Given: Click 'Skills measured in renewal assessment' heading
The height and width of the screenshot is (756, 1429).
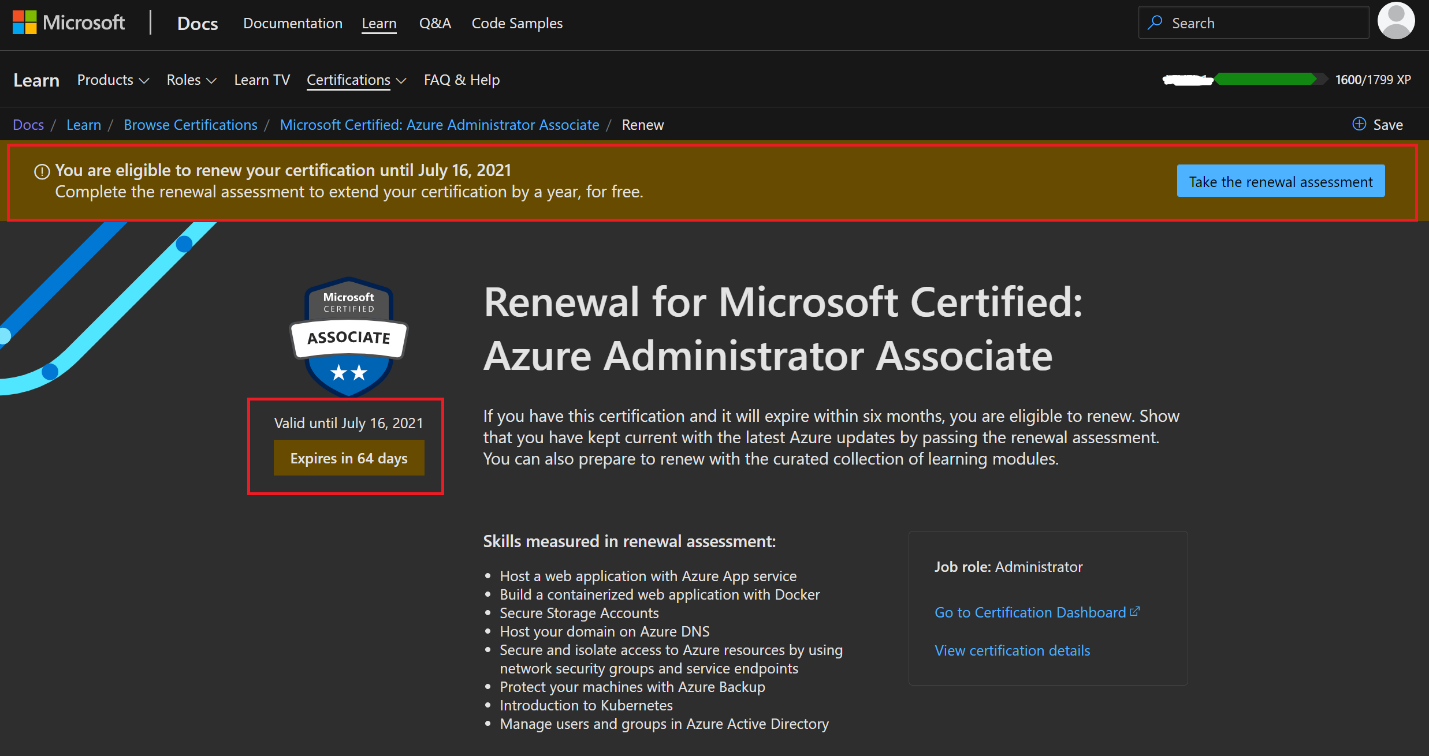Looking at the screenshot, I should [x=629, y=542].
